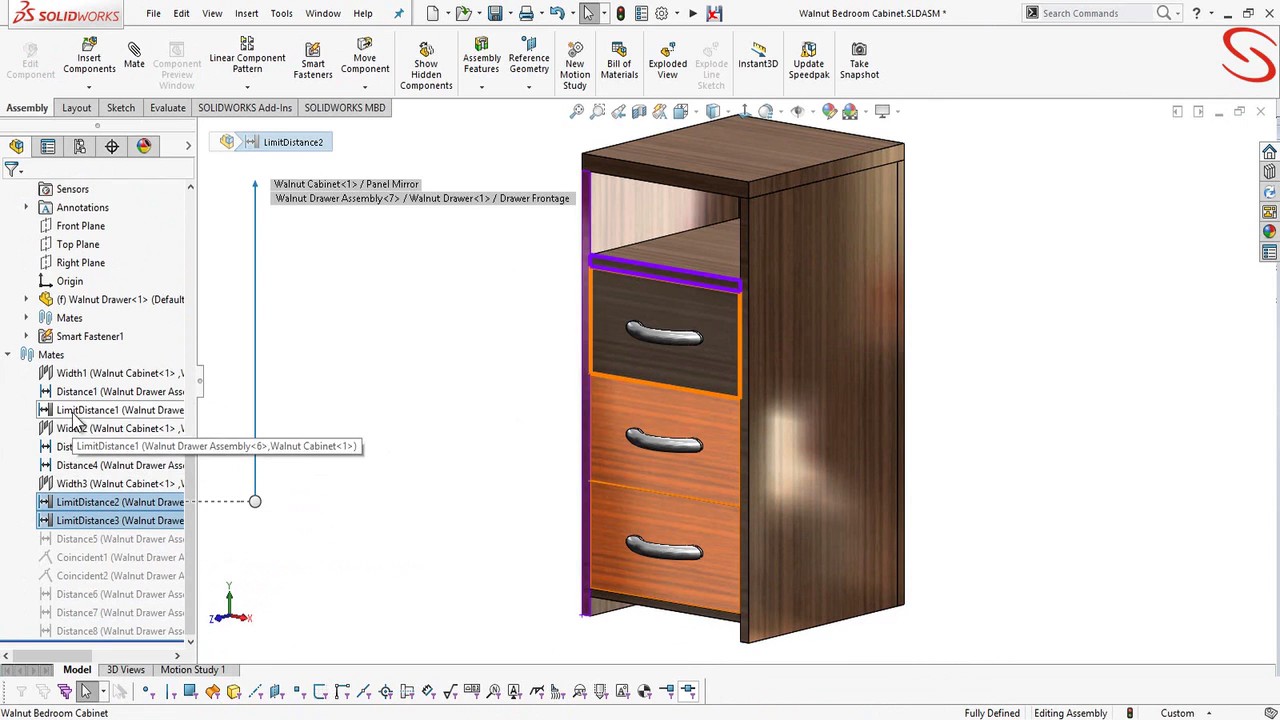Insert a Bill of Materials

click(619, 61)
